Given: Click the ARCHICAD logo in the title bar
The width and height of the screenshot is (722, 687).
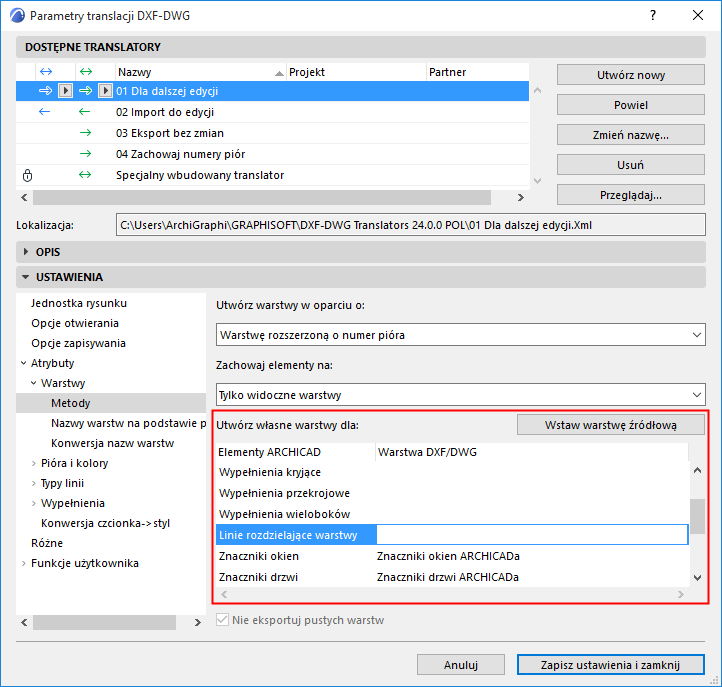Looking at the screenshot, I should coord(17,15).
